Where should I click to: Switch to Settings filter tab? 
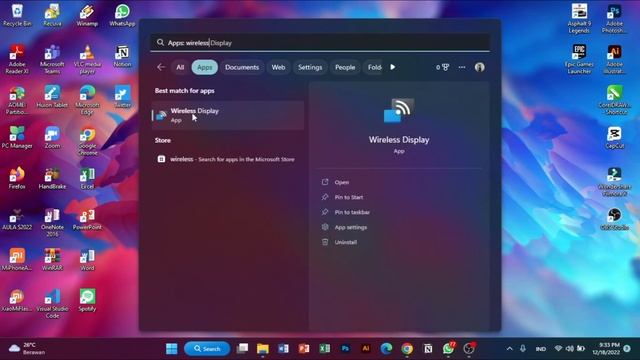tap(310, 67)
